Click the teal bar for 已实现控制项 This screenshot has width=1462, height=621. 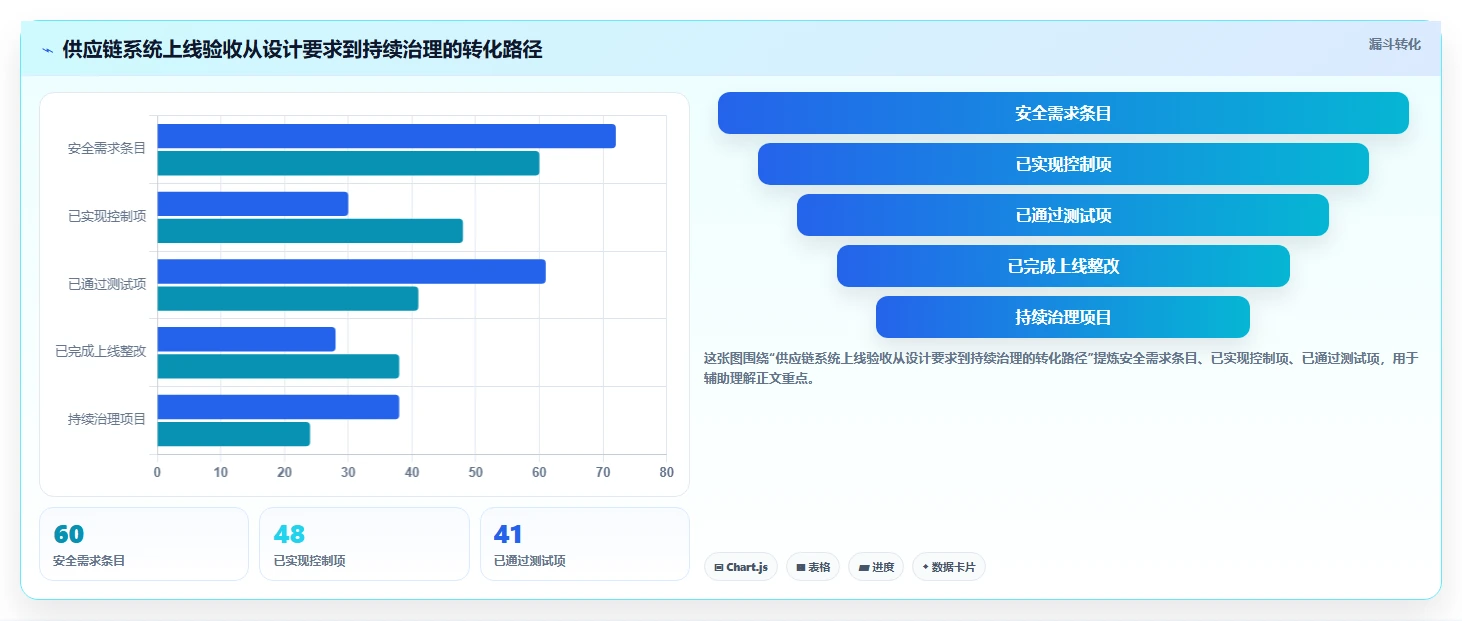[x=310, y=231]
